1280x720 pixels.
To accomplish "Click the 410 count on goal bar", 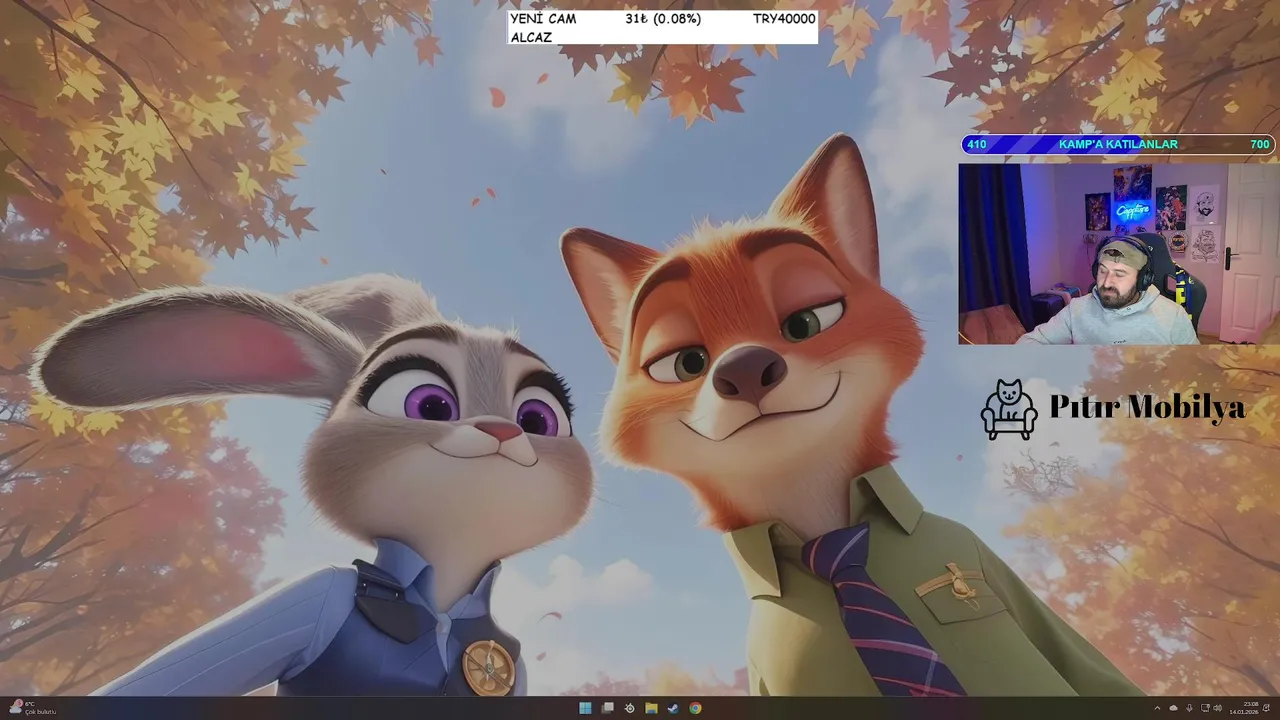I will pyautogui.click(x=977, y=144).
